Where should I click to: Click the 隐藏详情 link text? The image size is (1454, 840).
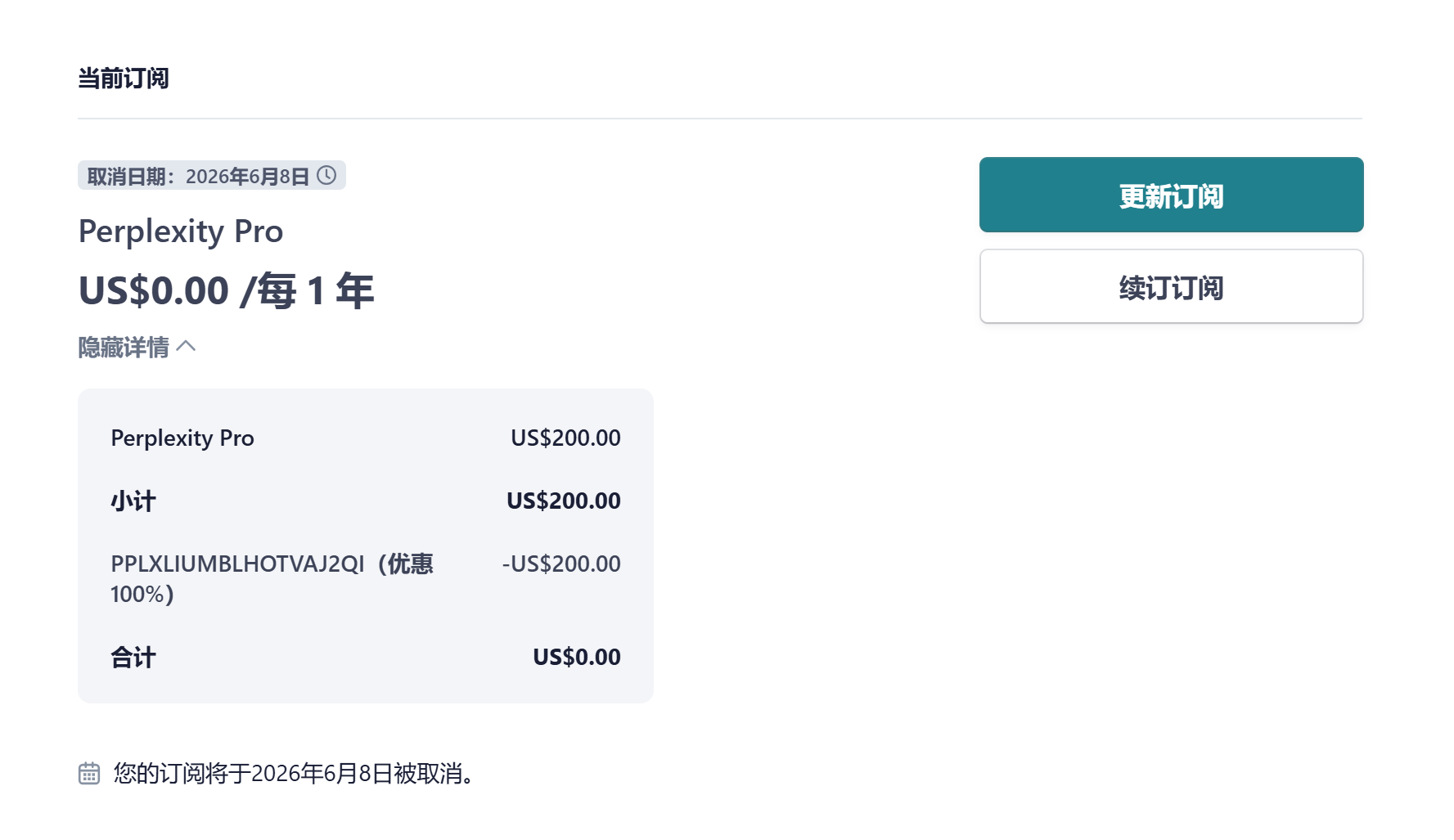(x=124, y=348)
